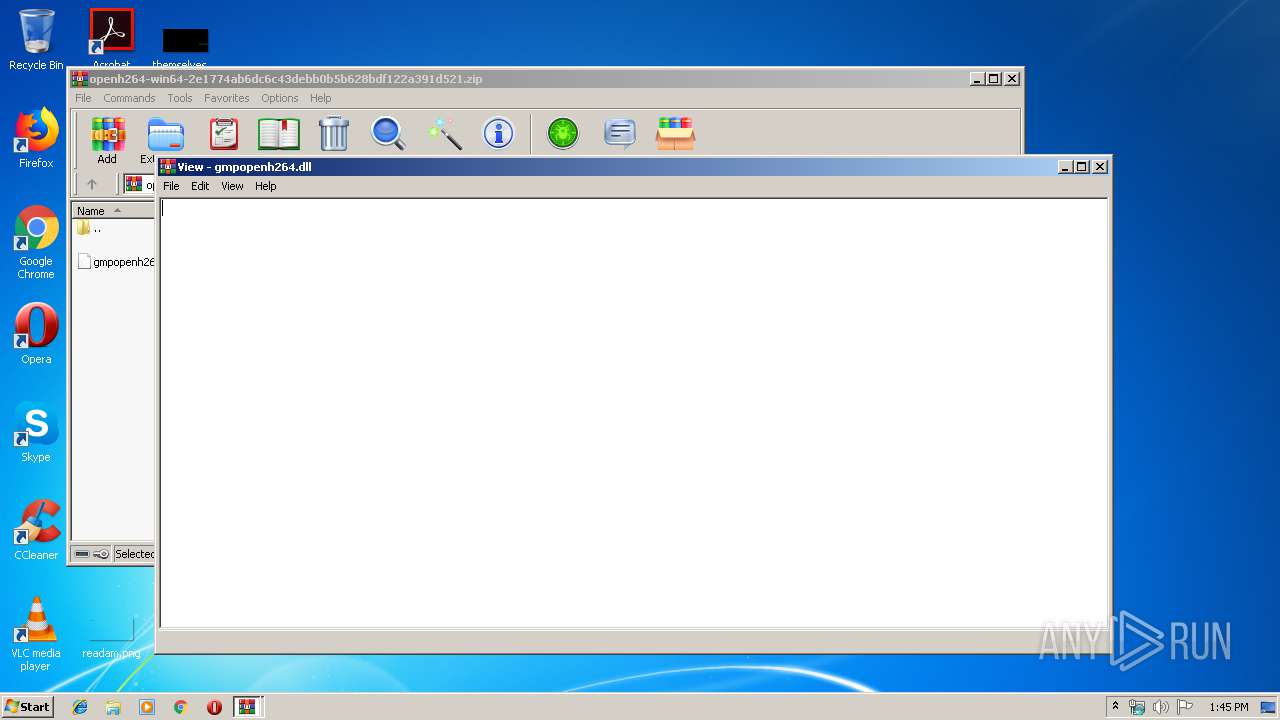Viewport: 1280px width, 720px height.
Task: Click the Show Desktop button in the tray
Action: click(1269, 707)
